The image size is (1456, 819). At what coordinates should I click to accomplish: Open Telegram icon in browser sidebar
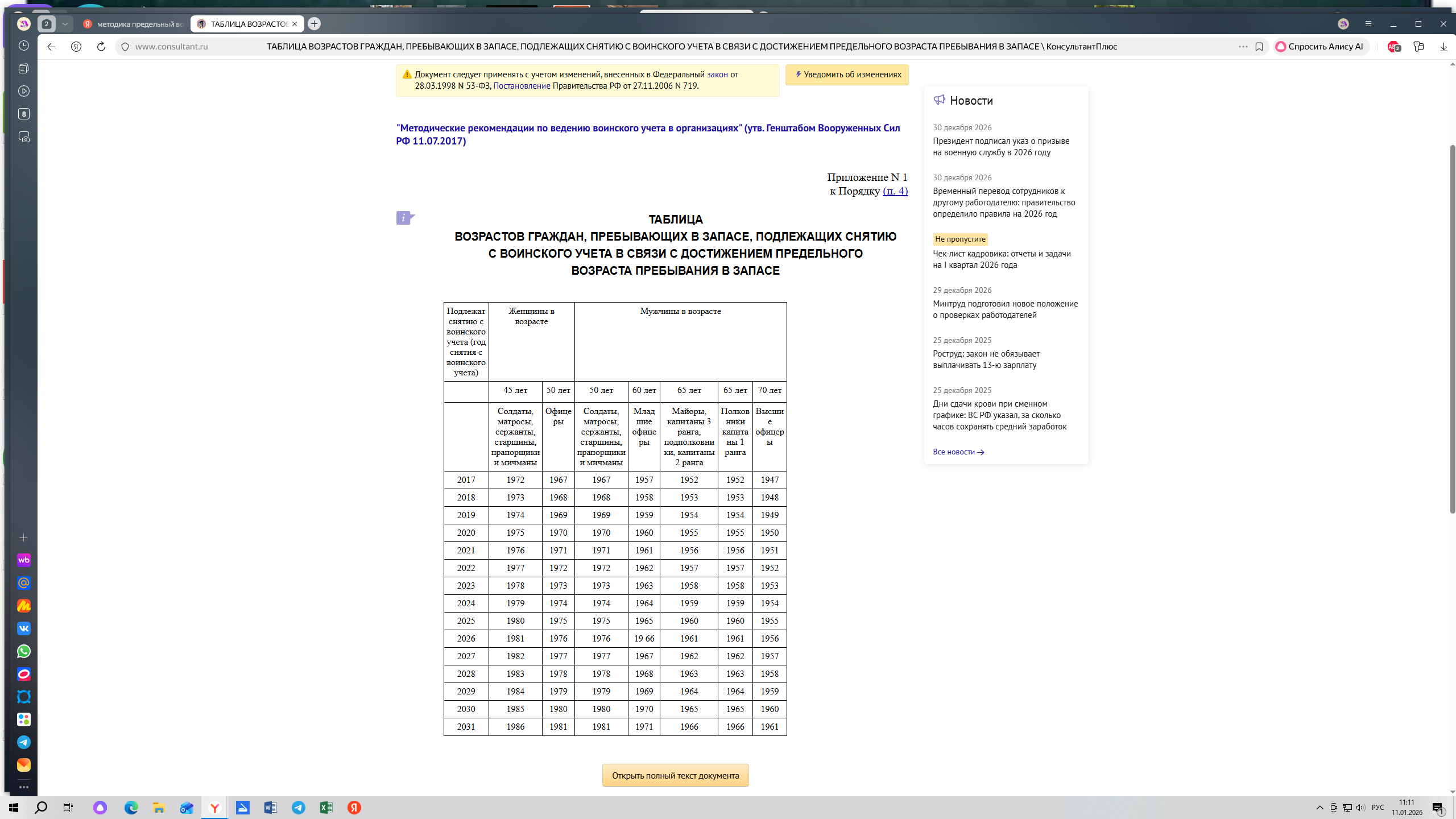[x=24, y=742]
